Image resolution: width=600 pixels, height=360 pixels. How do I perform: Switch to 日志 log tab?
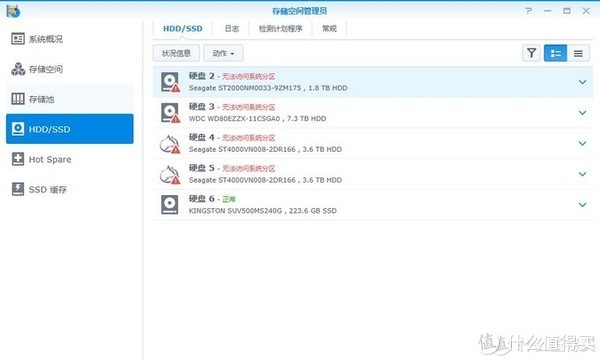click(232, 29)
